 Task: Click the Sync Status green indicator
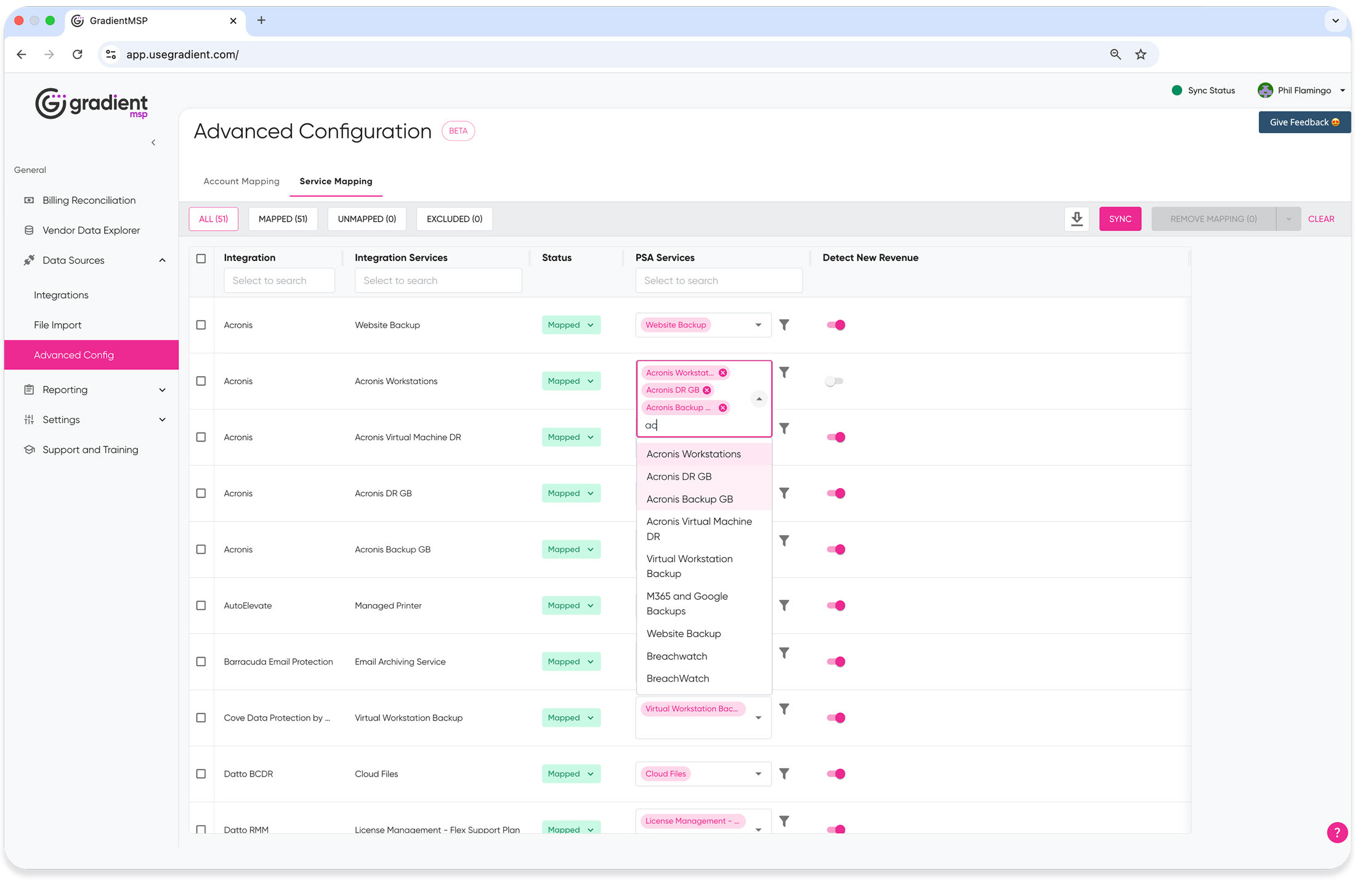tap(1176, 91)
